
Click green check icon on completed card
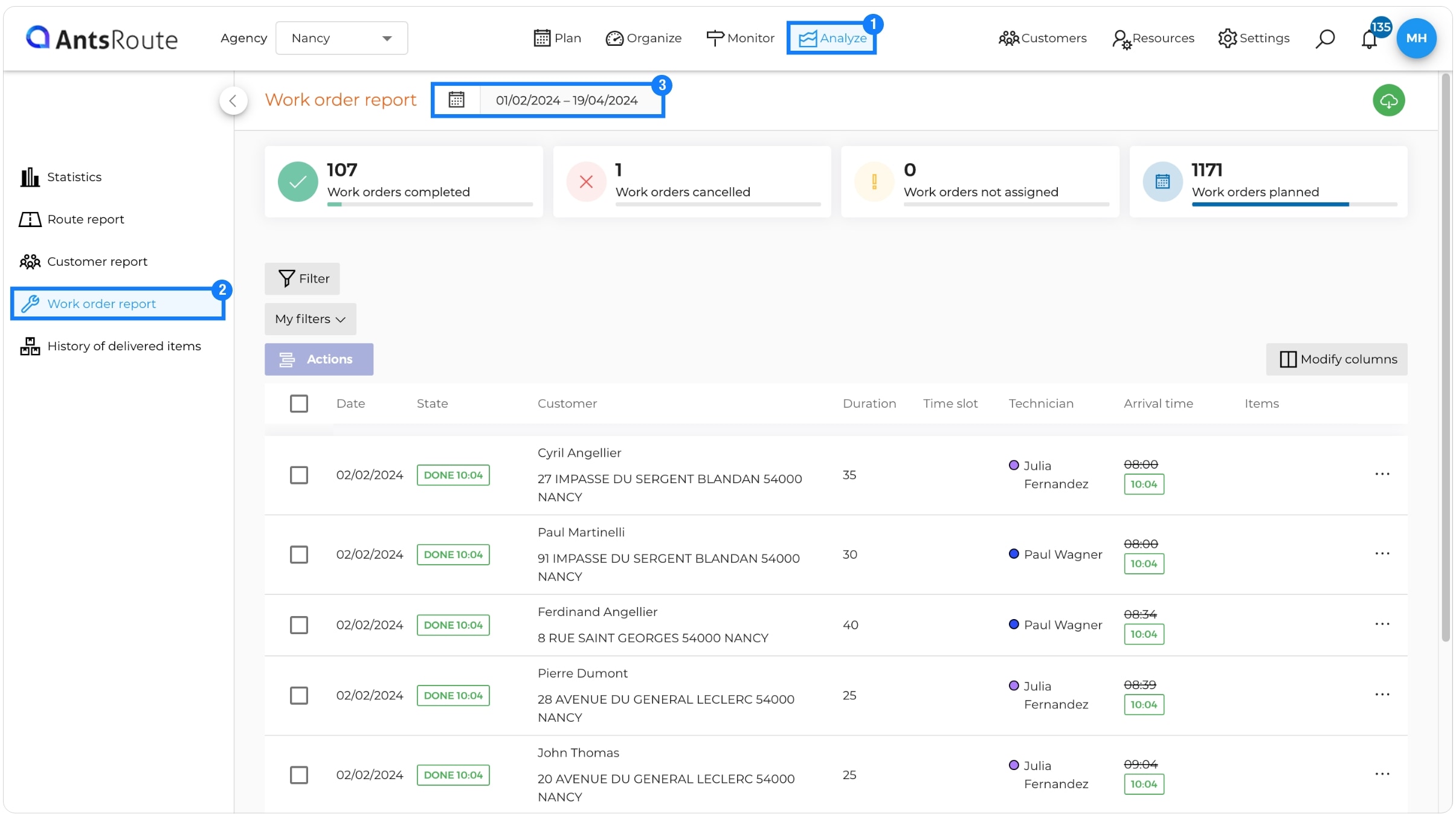(298, 182)
